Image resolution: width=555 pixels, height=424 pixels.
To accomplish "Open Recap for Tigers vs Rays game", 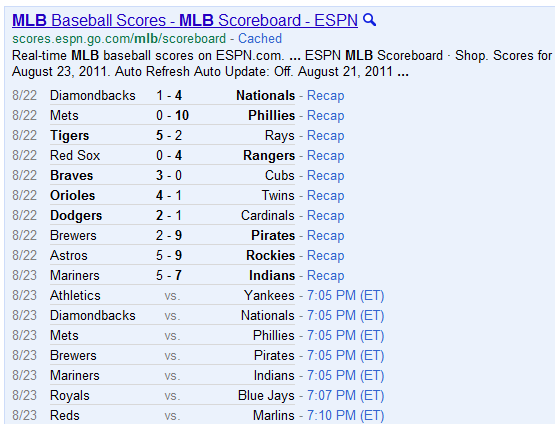I will click(x=325, y=136).
